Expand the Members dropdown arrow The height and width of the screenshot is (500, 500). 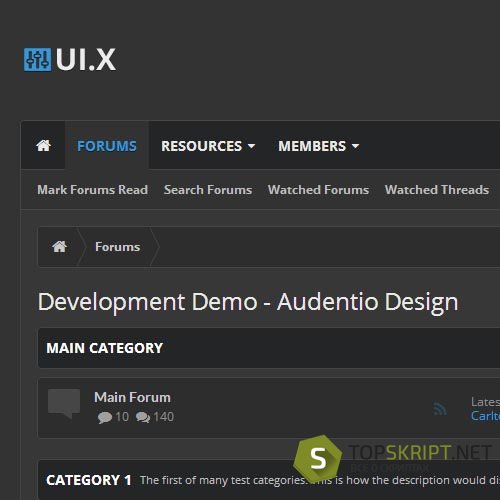click(x=355, y=146)
